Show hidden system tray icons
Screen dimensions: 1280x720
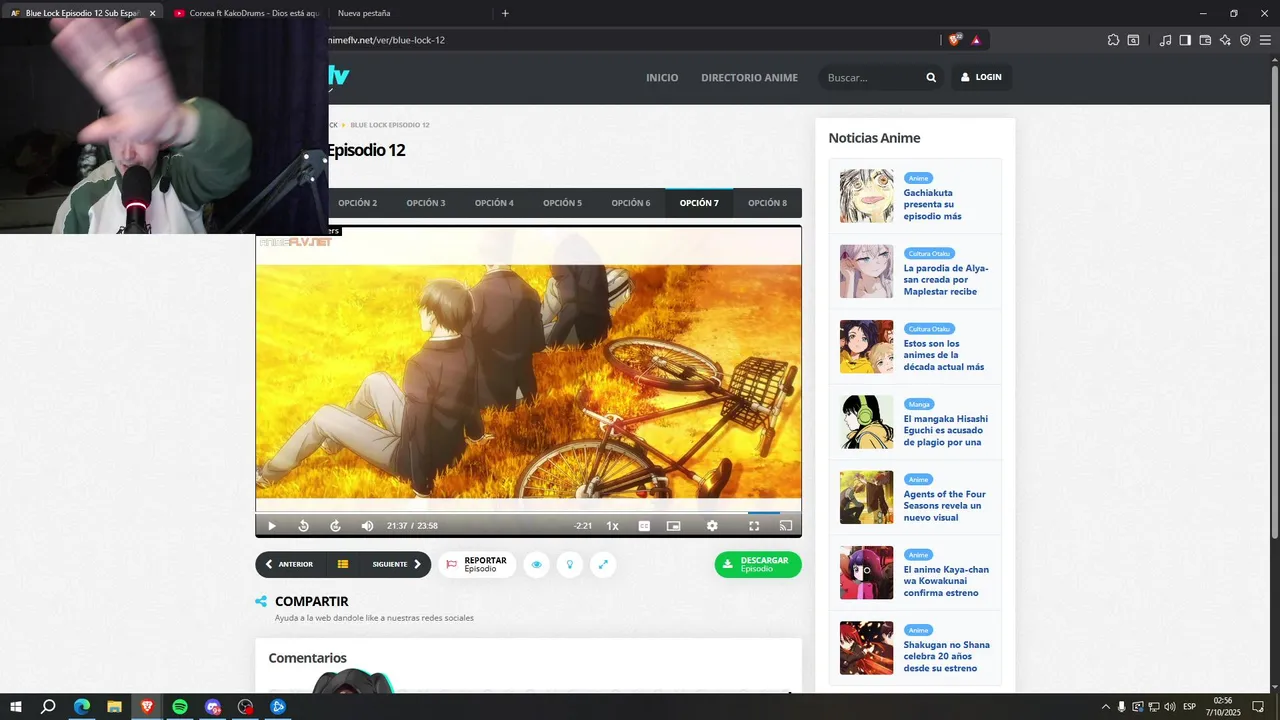coord(1105,707)
